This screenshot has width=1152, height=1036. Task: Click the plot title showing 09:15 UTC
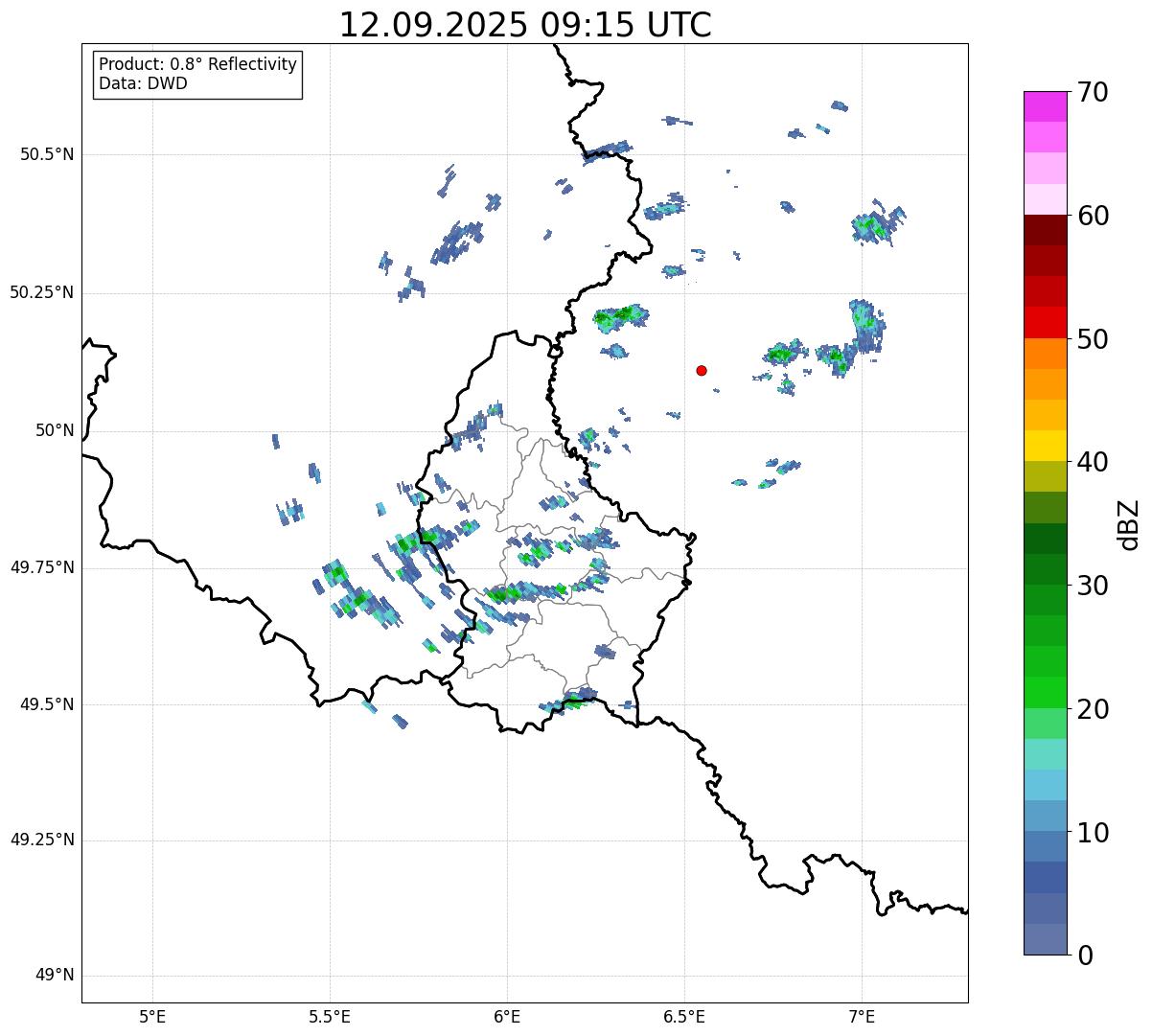tap(525, 25)
